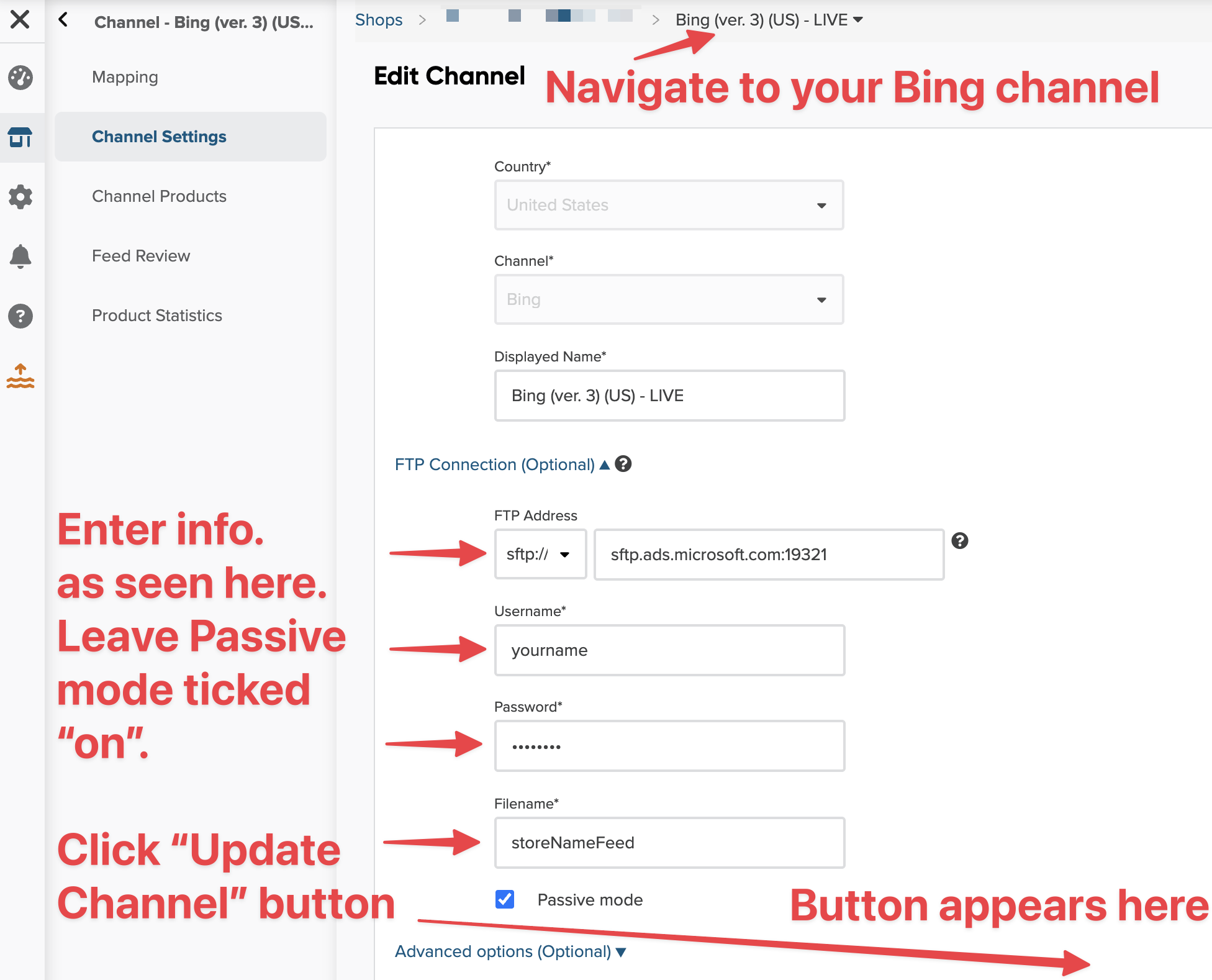This screenshot has height=980, width=1212.
Task: Toggle the Passive mode checkbox
Action: point(505,899)
